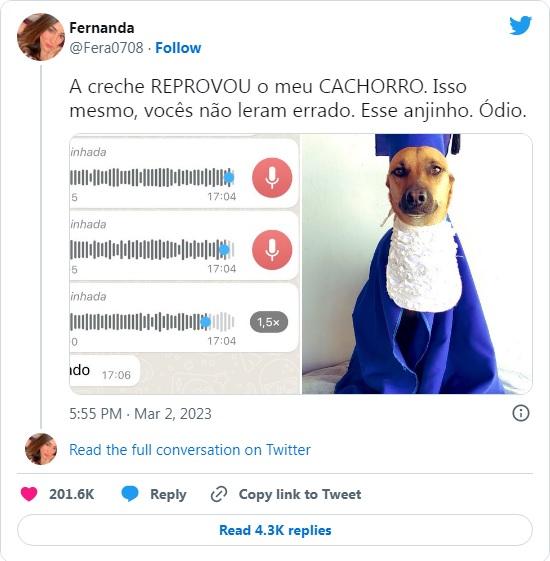Image resolution: width=550 pixels, height=561 pixels.
Task: Click the pink heart like icon
Action: click(x=29, y=494)
